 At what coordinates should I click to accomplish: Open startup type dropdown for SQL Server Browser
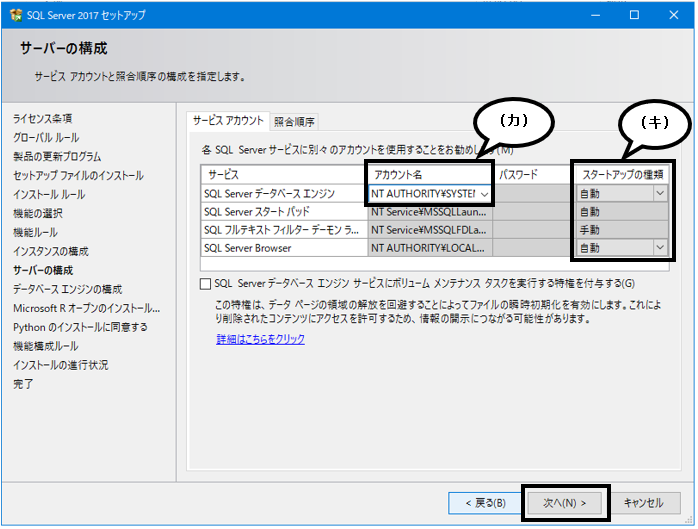660,247
